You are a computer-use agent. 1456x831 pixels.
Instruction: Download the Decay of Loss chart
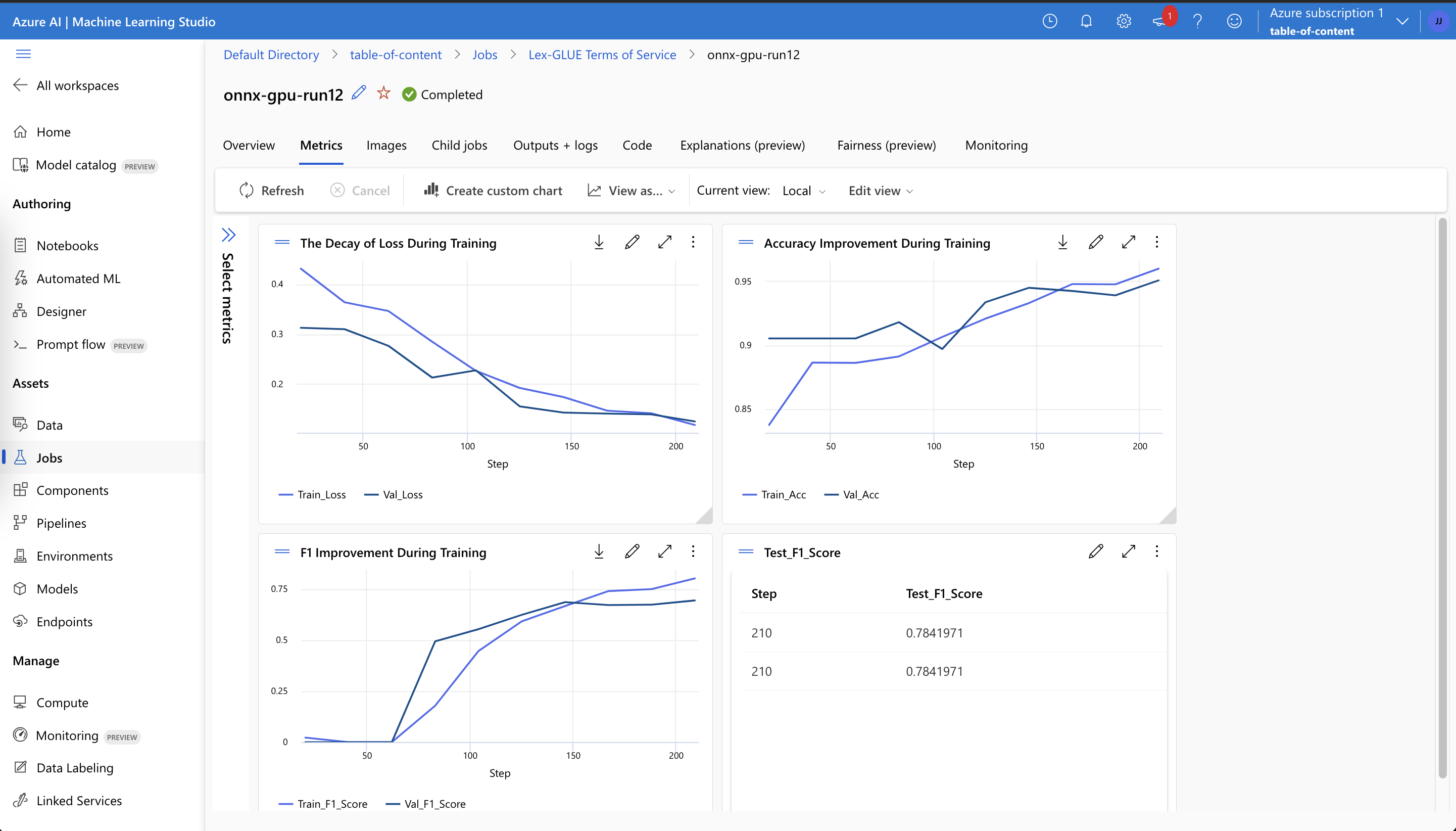599,243
